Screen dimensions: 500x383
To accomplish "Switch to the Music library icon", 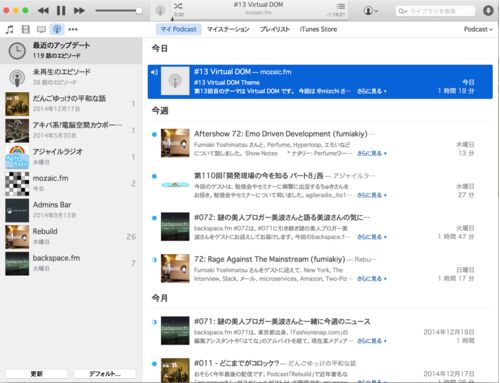I will (10, 29).
